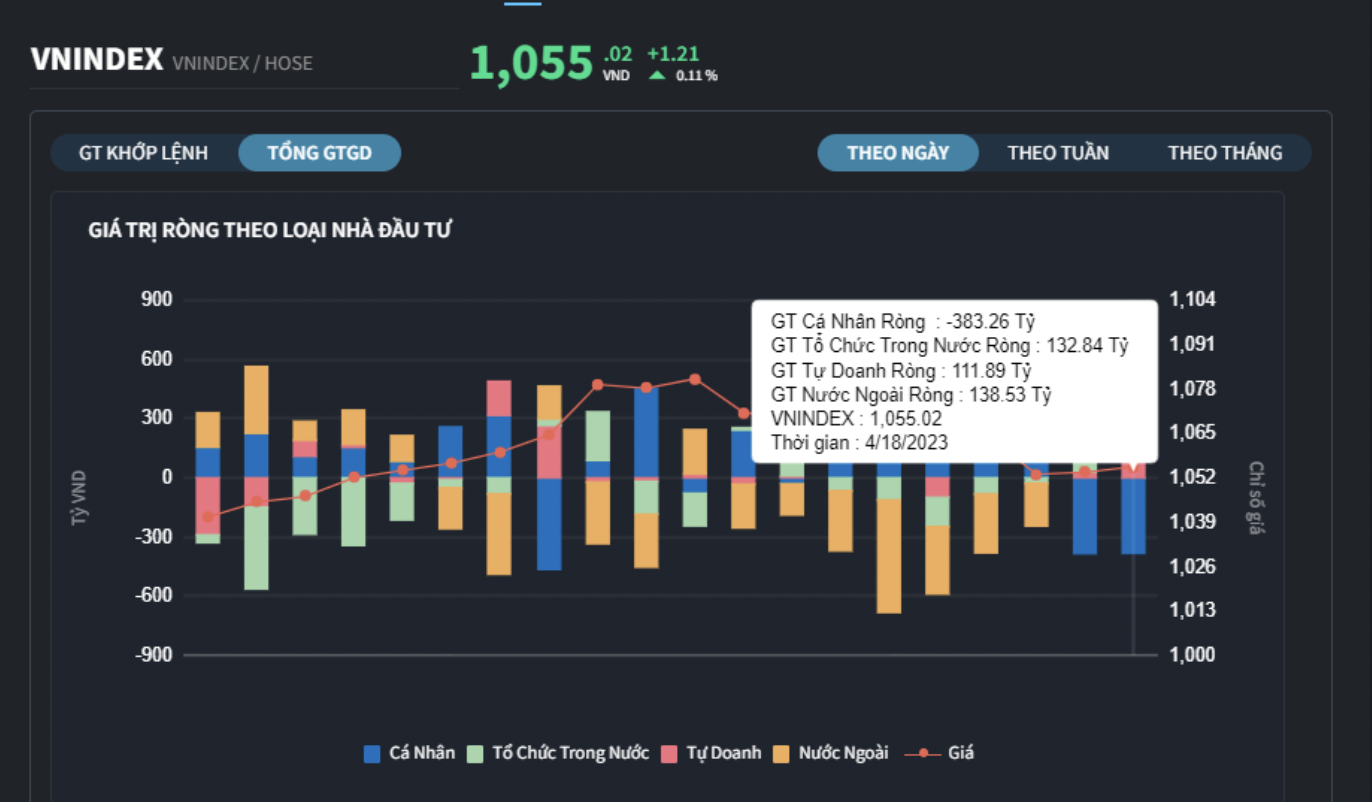Screen dimensions: 1372x802
Task: Switch to the GT KHỚP LỆNH tab
Action: [144, 153]
